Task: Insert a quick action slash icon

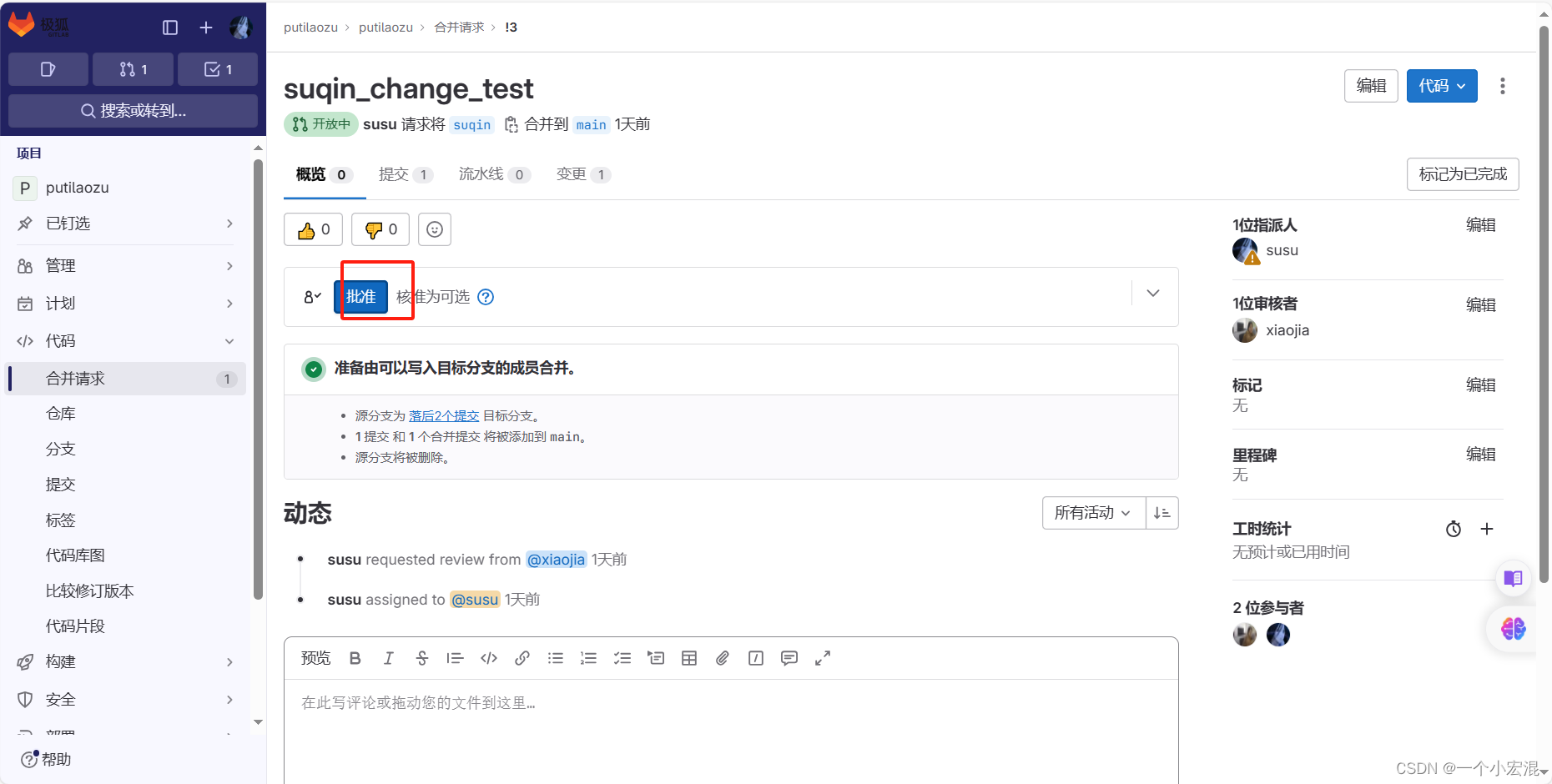Action: [x=756, y=658]
